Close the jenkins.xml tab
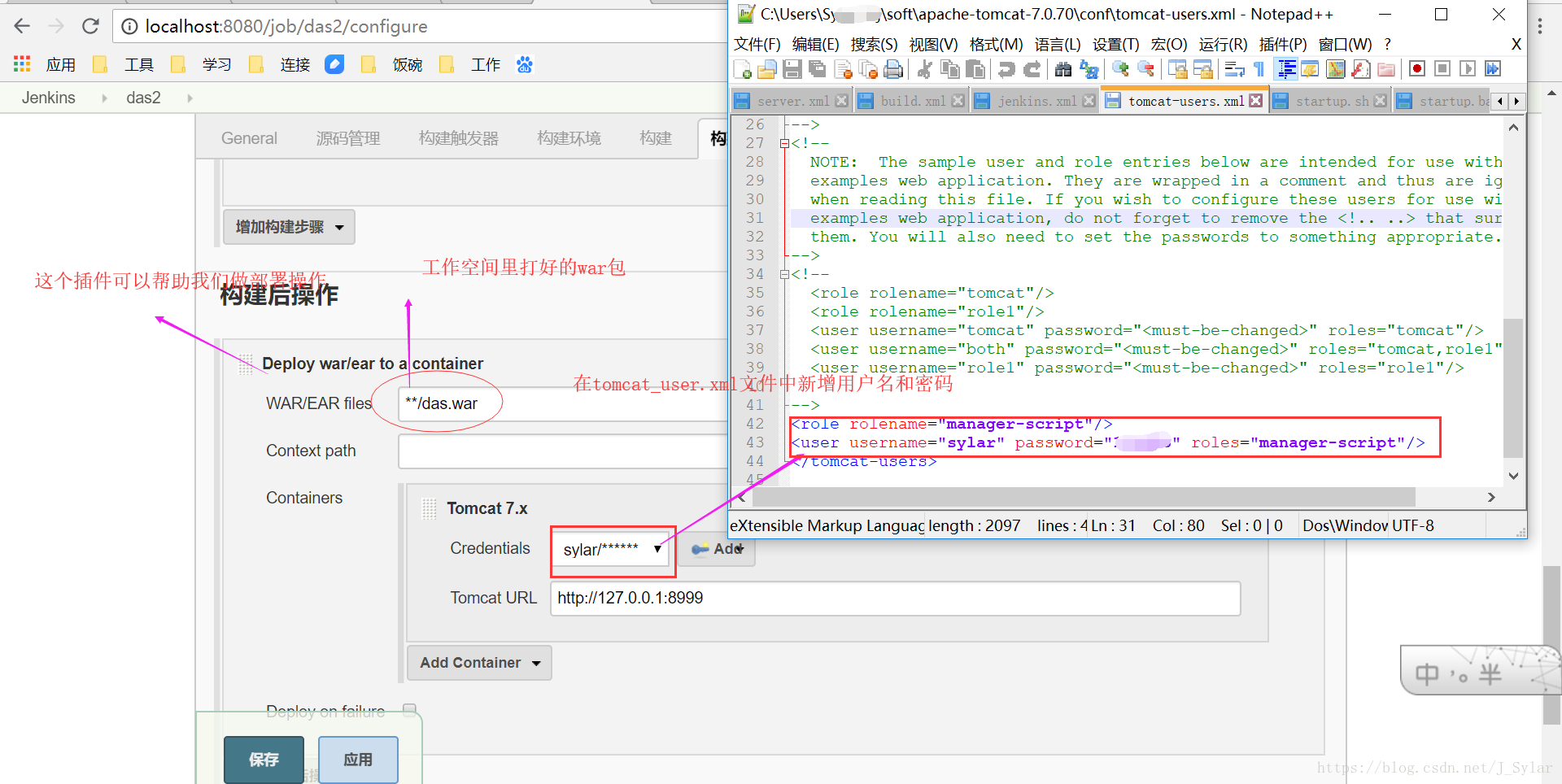The image size is (1562, 784). point(1089,101)
